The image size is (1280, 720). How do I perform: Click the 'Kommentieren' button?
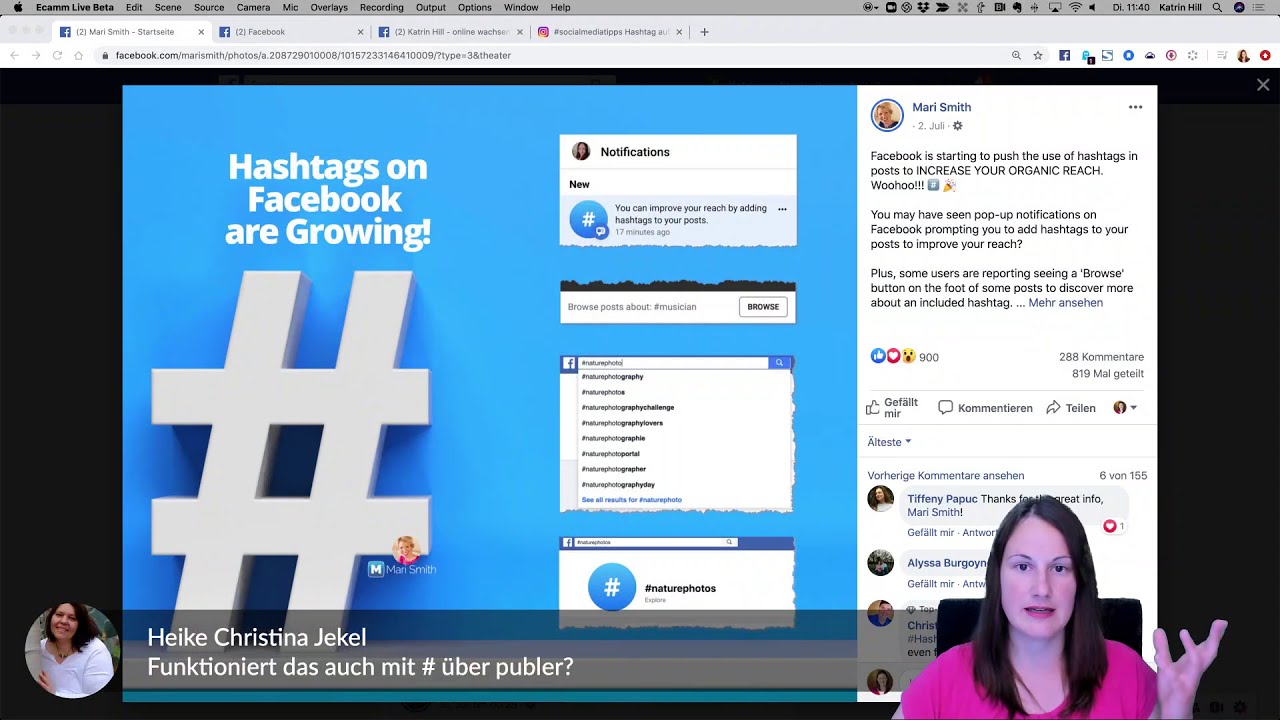tap(985, 408)
